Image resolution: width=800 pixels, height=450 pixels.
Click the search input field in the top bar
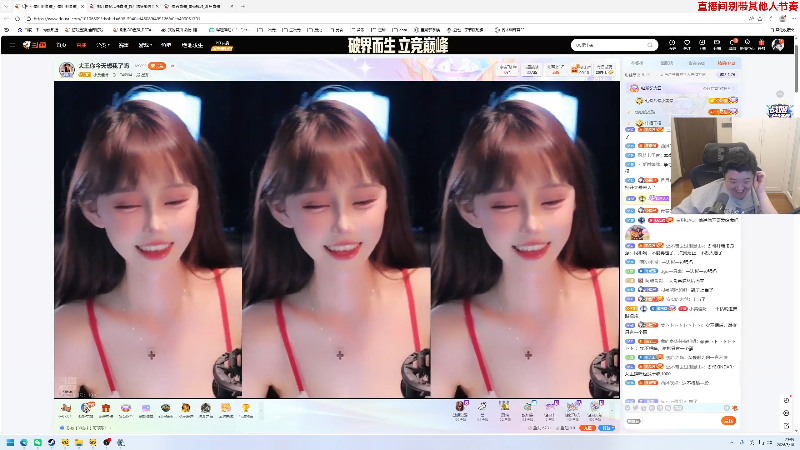609,45
